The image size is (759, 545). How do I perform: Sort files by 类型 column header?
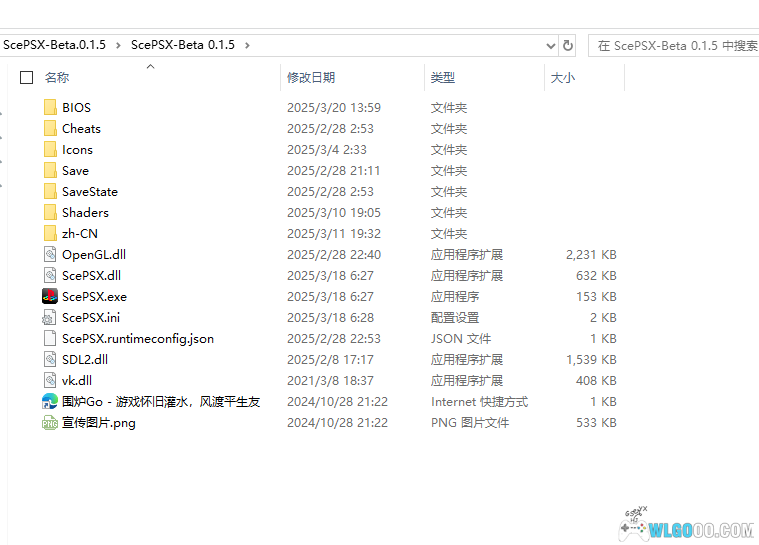[443, 77]
